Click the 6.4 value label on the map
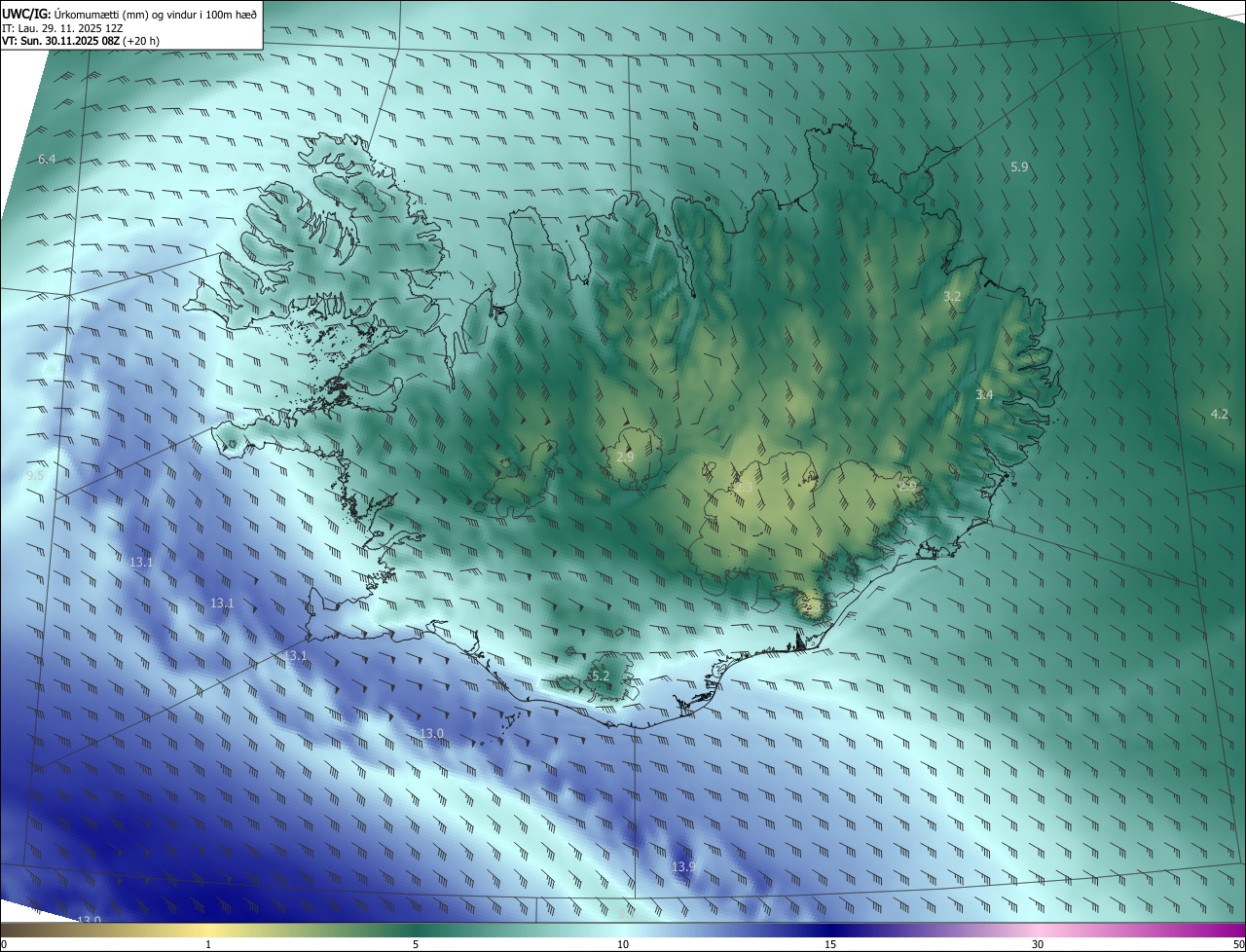This screenshot has width=1246, height=952. 47,159
